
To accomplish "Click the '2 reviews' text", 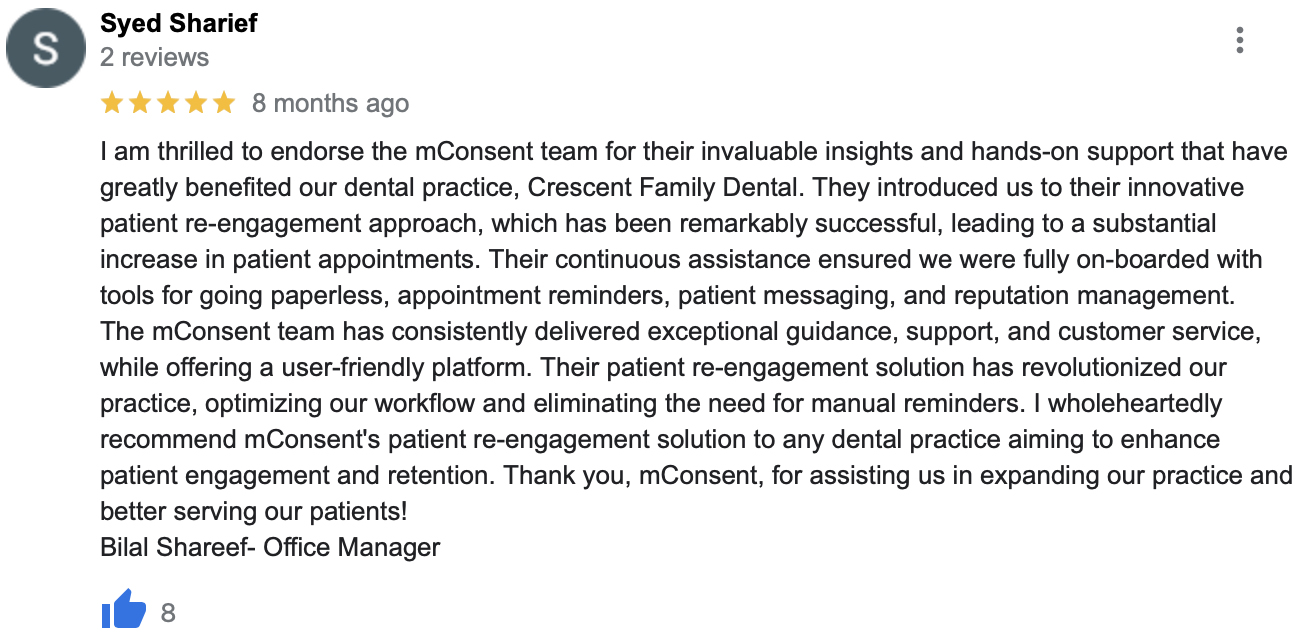I will [154, 57].
